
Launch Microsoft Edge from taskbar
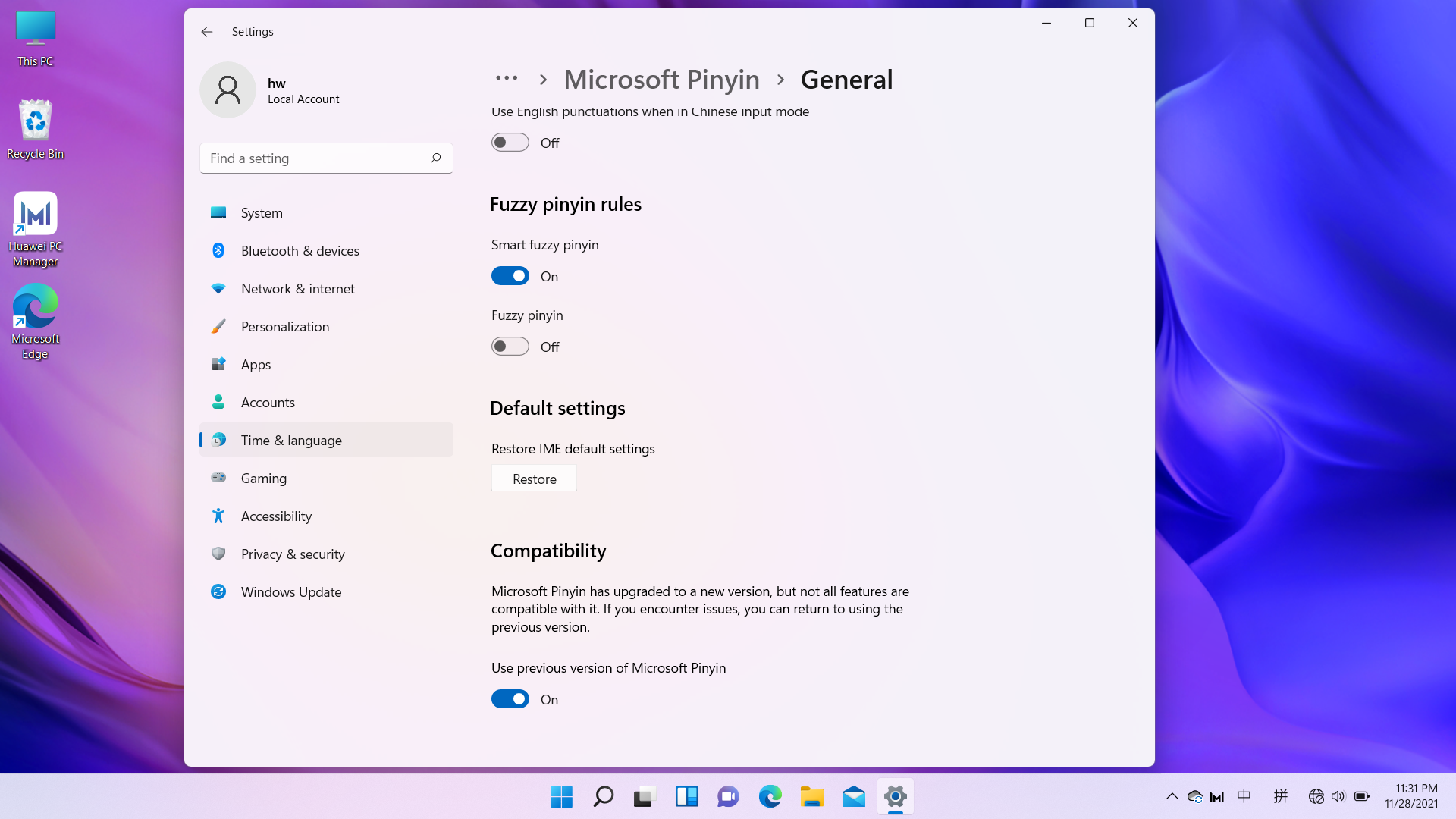pos(770,796)
